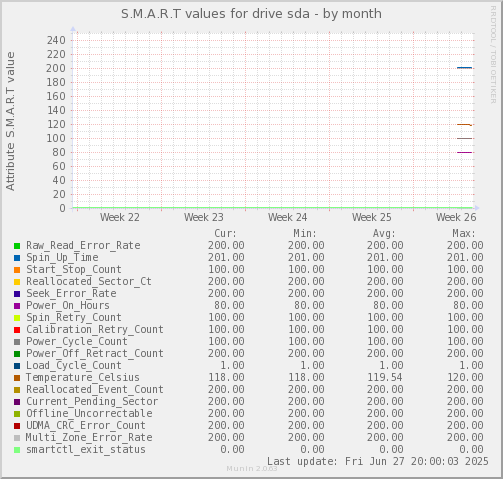Select the Power_Cycle_Count legend label
Image resolution: width=503 pixels, height=479 pixels.
(x=77, y=342)
